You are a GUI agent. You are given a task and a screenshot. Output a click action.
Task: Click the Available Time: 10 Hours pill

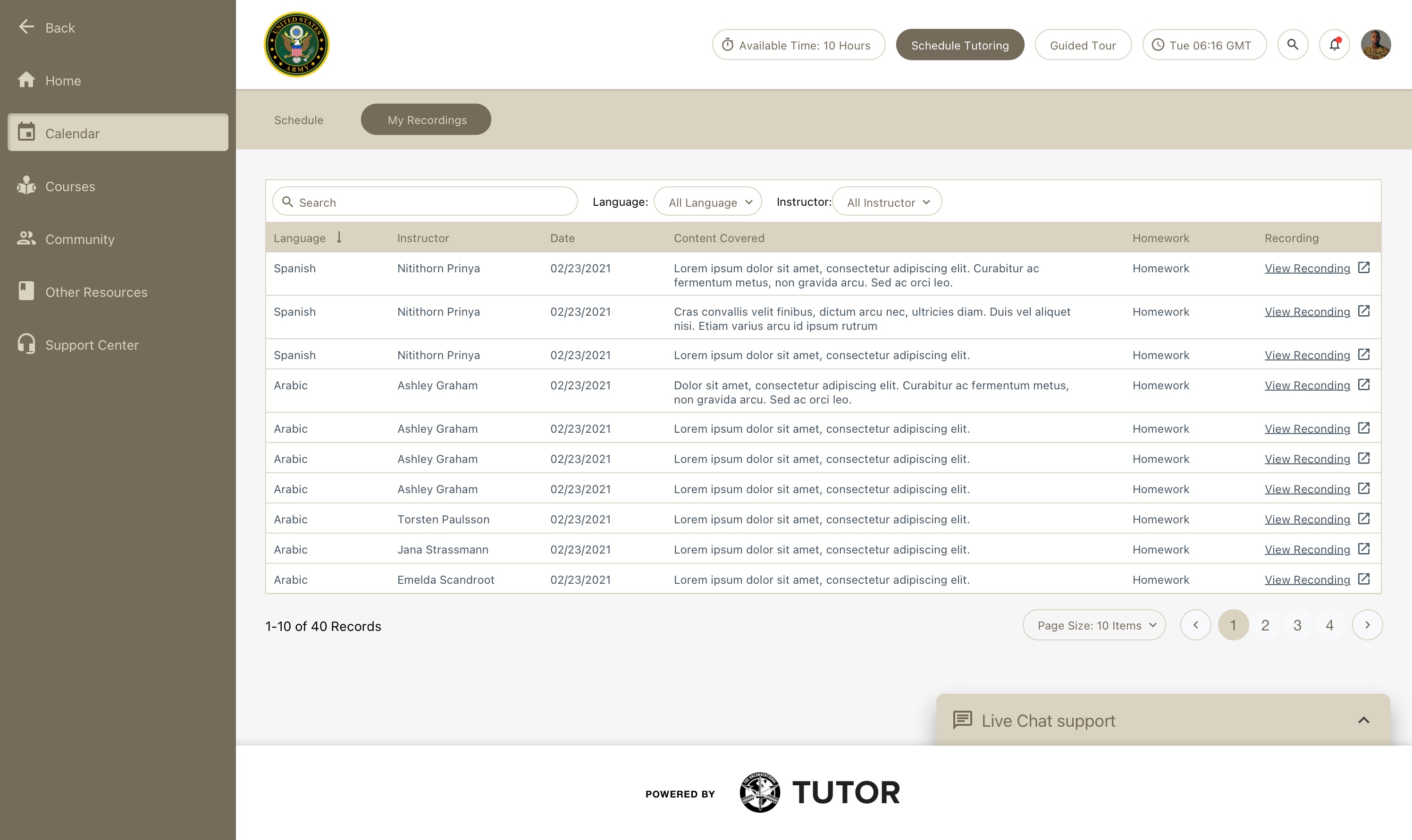tap(798, 45)
